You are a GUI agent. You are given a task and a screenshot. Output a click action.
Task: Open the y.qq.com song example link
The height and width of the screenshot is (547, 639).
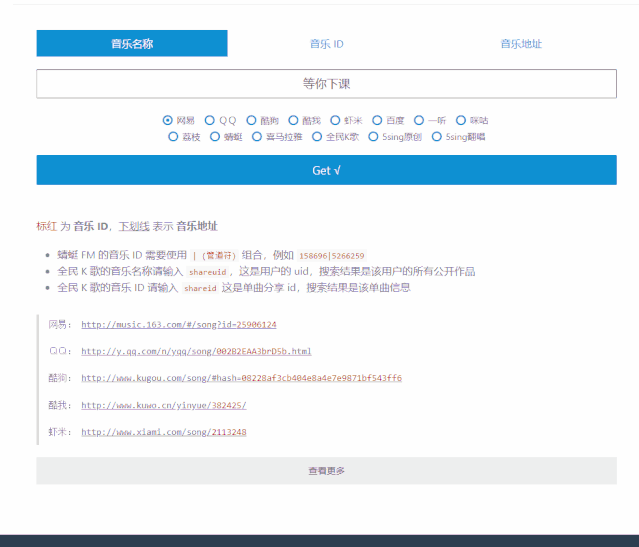point(196,352)
